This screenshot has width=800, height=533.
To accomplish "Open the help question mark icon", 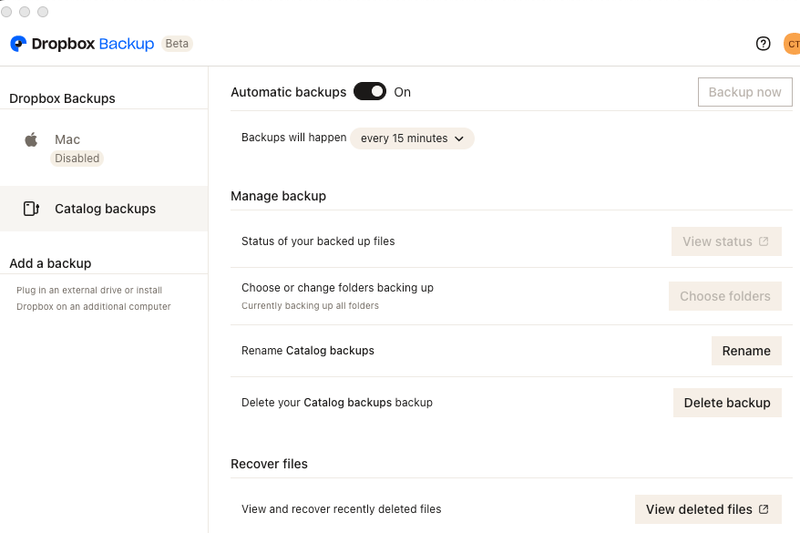I will 763,44.
